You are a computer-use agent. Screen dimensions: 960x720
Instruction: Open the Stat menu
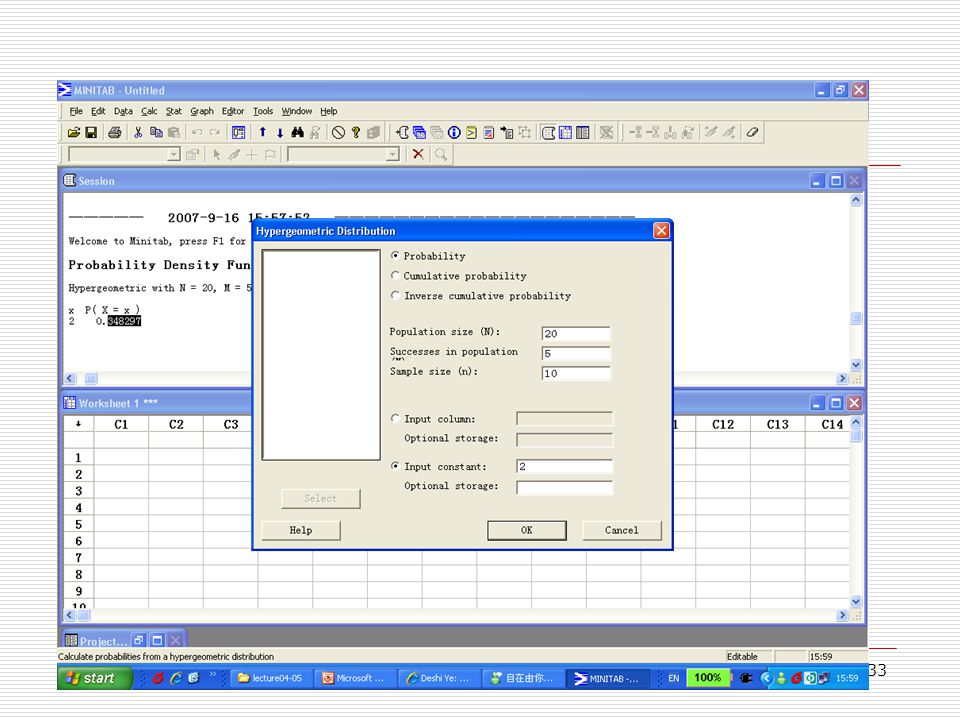[174, 111]
